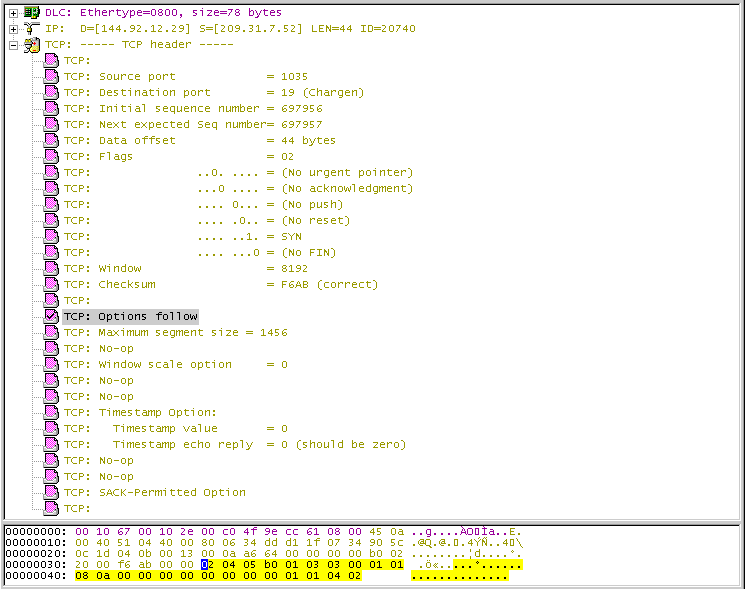Click the DLC network card icon
This screenshot has width=745, height=589.
(31, 12)
